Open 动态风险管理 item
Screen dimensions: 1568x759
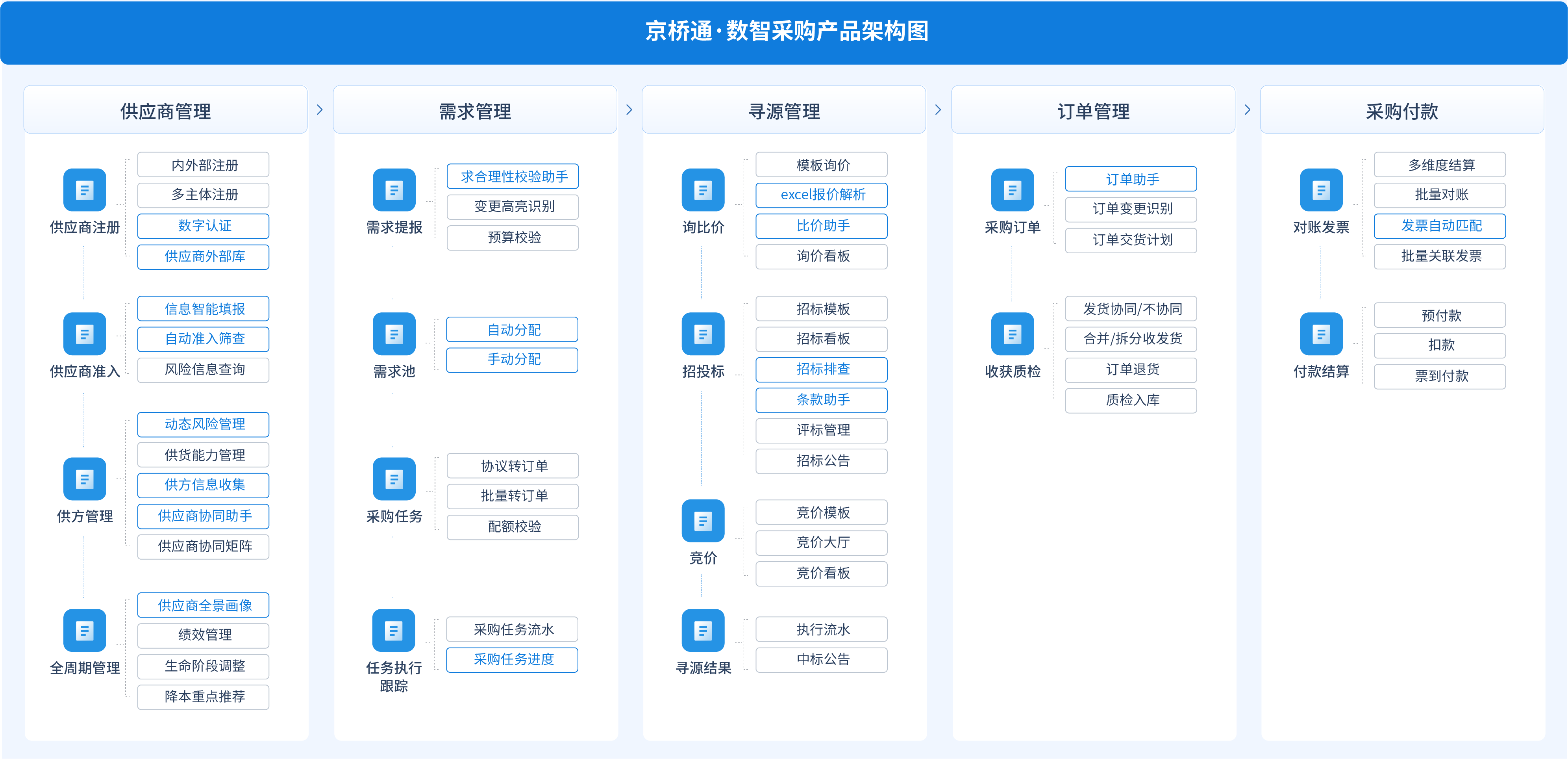(x=203, y=424)
